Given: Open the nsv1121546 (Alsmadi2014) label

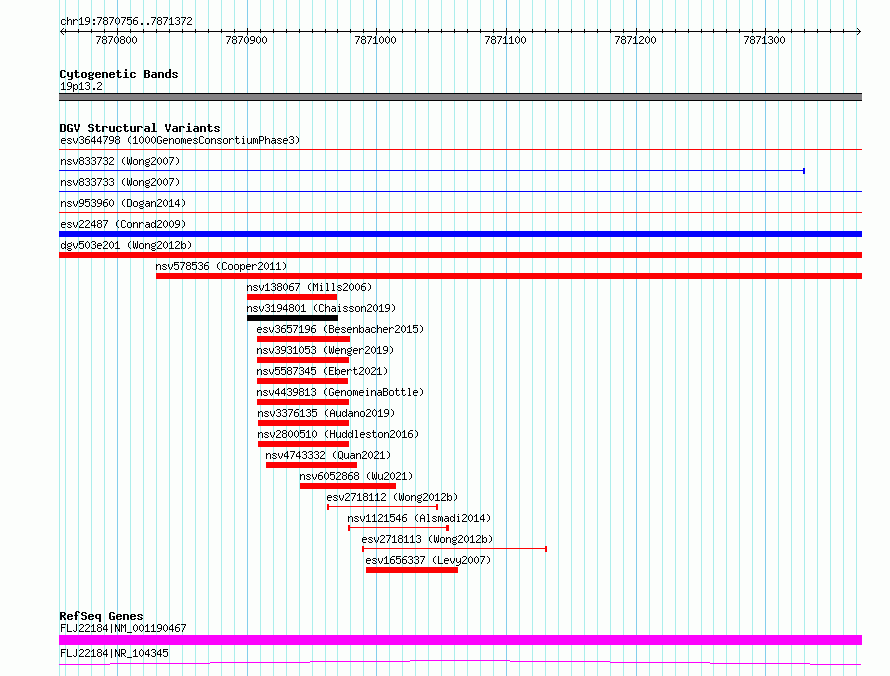Looking at the screenshot, I should 419,518.
